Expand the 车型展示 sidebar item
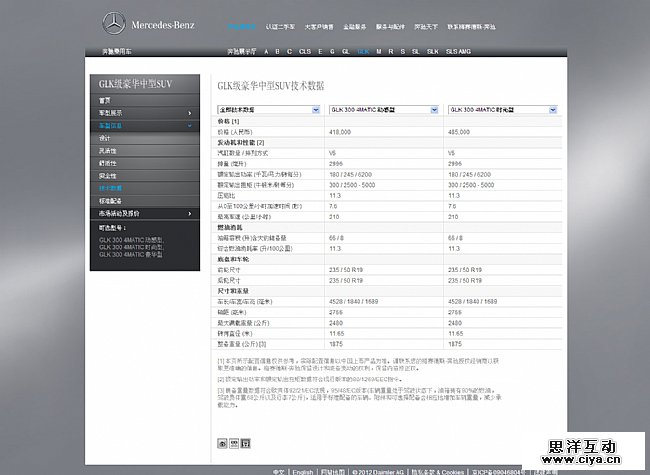Image resolution: width=650 pixels, height=475 pixels. [145, 113]
